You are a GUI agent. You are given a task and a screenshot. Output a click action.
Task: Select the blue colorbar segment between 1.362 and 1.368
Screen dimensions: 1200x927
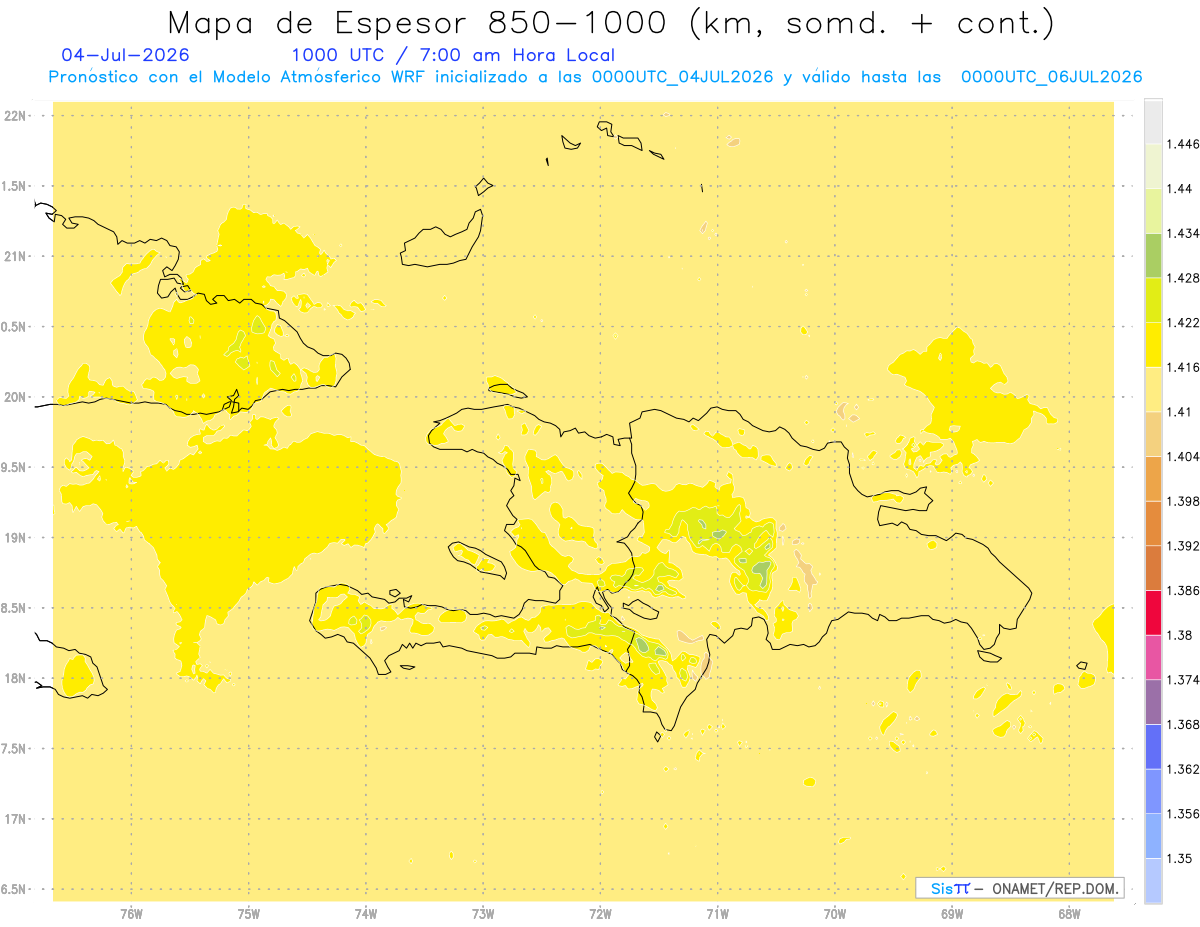(x=1153, y=746)
